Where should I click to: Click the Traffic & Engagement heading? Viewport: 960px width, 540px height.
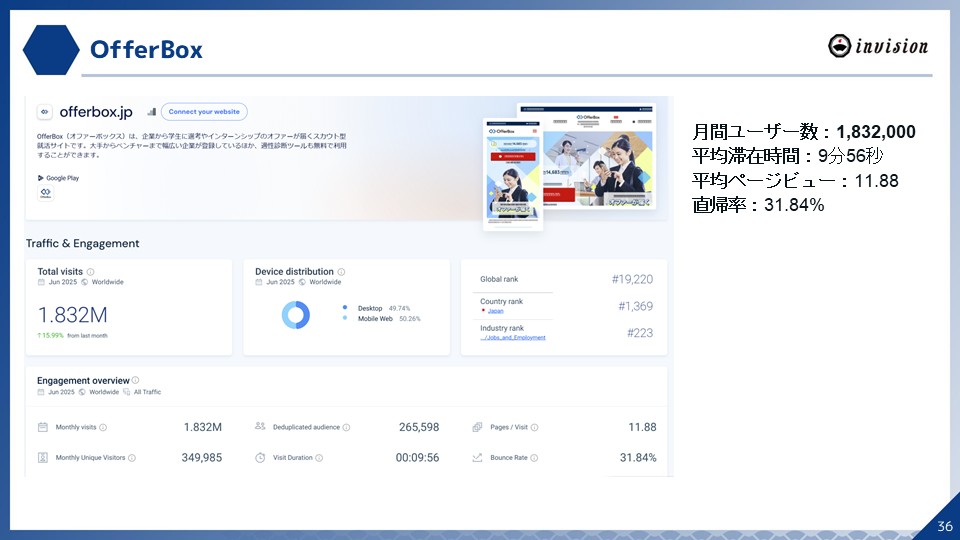[x=83, y=244]
